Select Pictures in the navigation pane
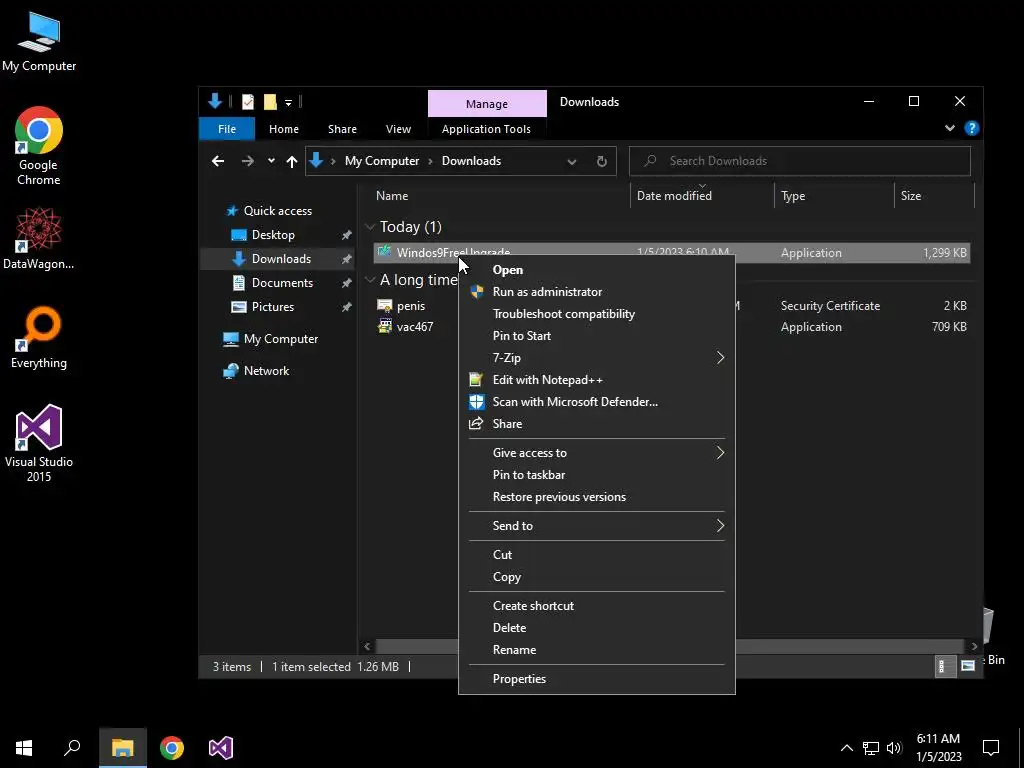 (272, 307)
